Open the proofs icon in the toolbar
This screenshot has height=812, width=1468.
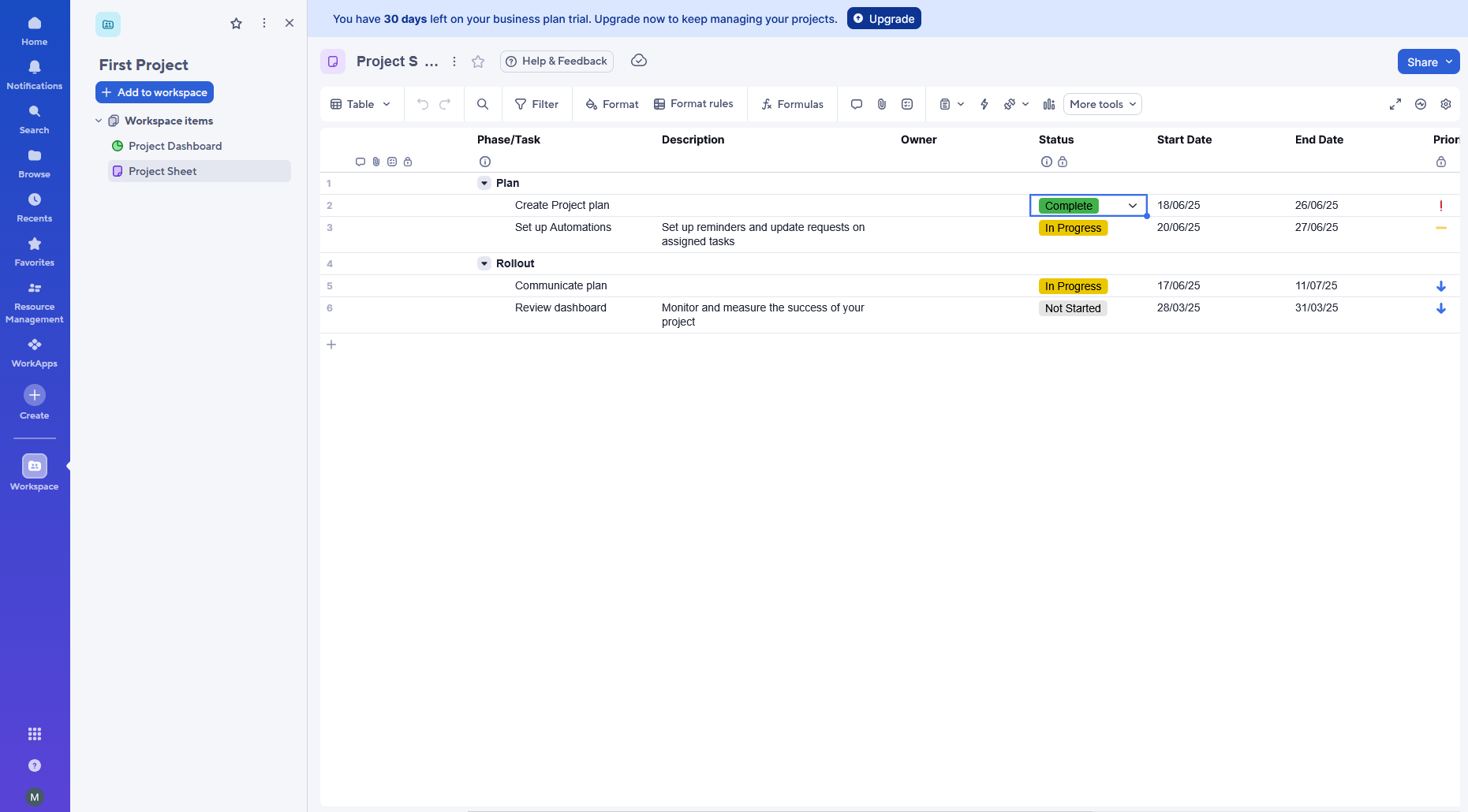(906, 103)
